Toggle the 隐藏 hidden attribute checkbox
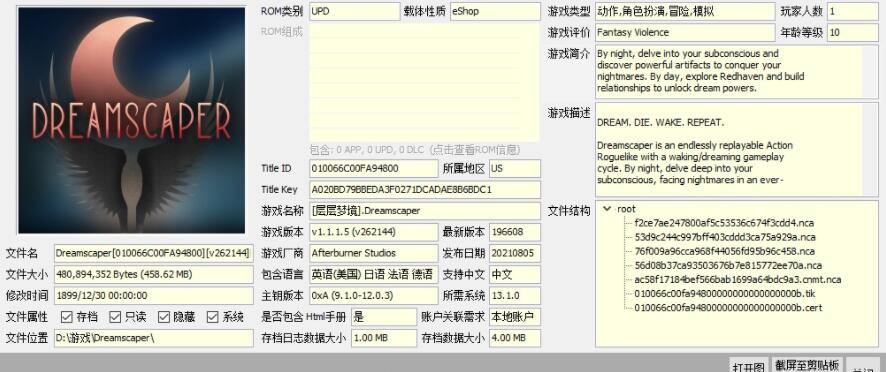The width and height of the screenshot is (886, 372). coord(164,317)
